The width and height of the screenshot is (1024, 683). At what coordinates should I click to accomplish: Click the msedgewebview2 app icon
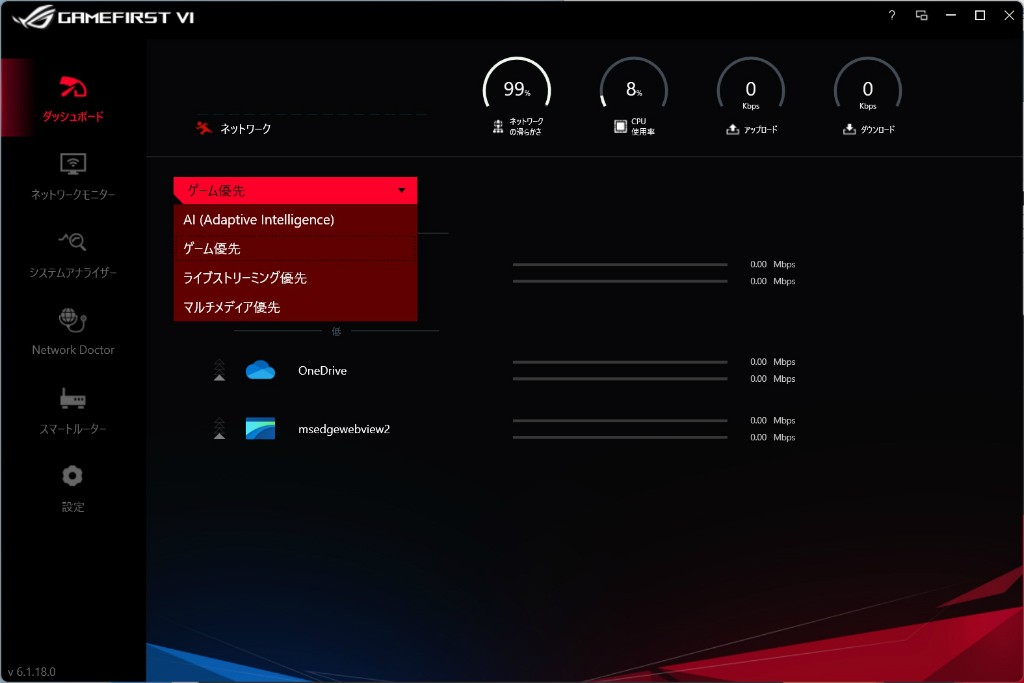point(260,429)
